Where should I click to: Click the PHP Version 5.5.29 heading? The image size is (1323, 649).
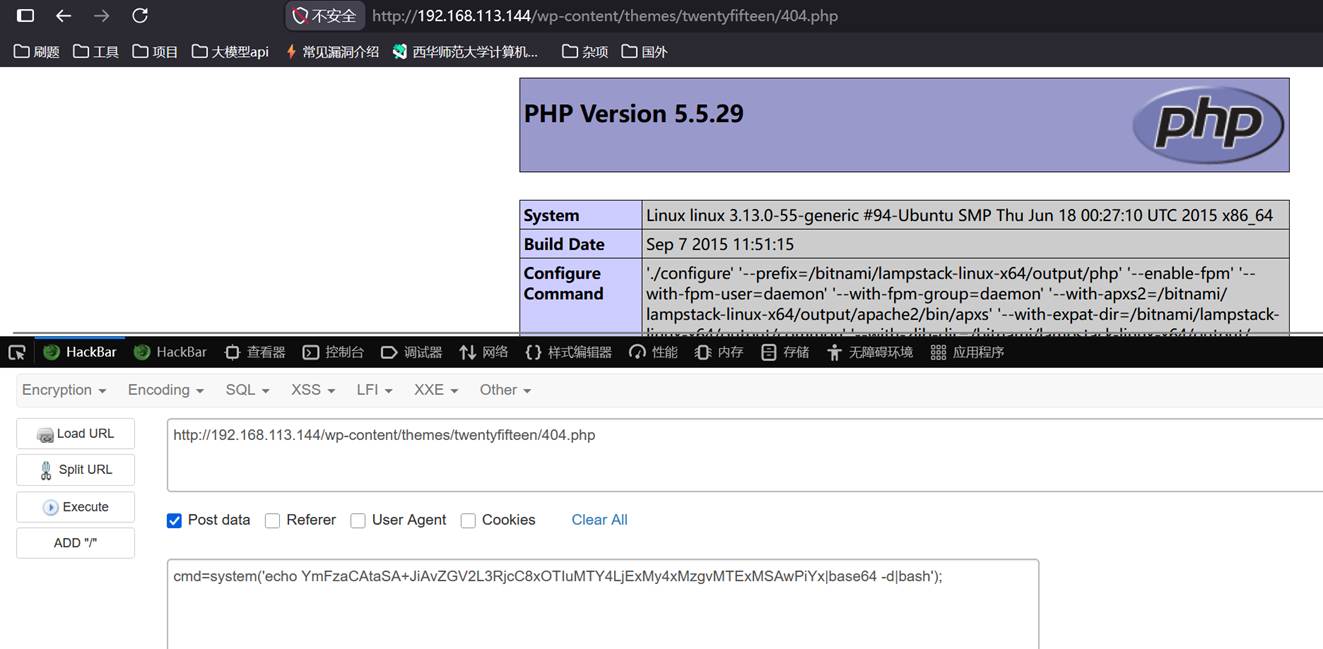pos(633,114)
